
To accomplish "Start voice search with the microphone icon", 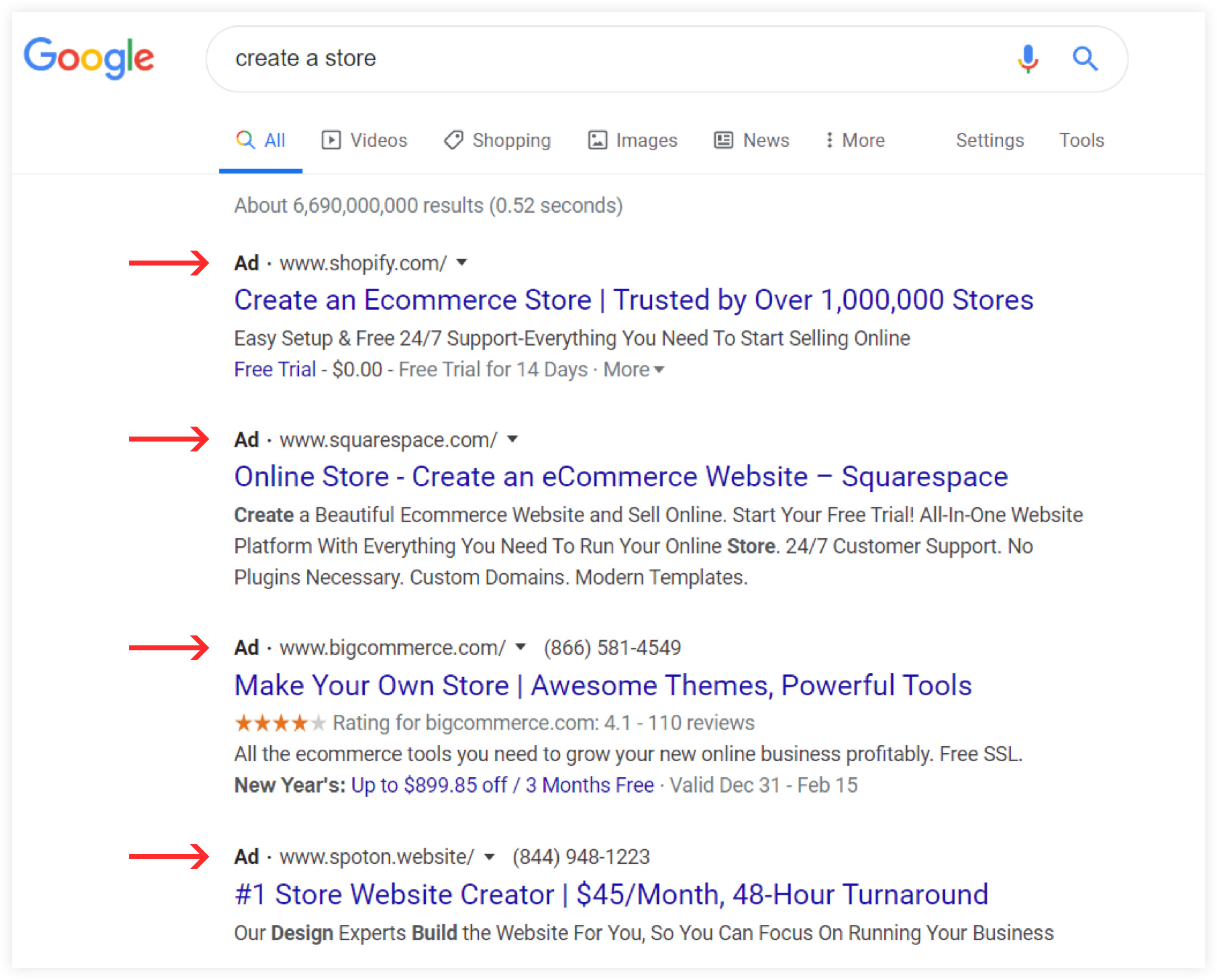I will (x=1028, y=59).
